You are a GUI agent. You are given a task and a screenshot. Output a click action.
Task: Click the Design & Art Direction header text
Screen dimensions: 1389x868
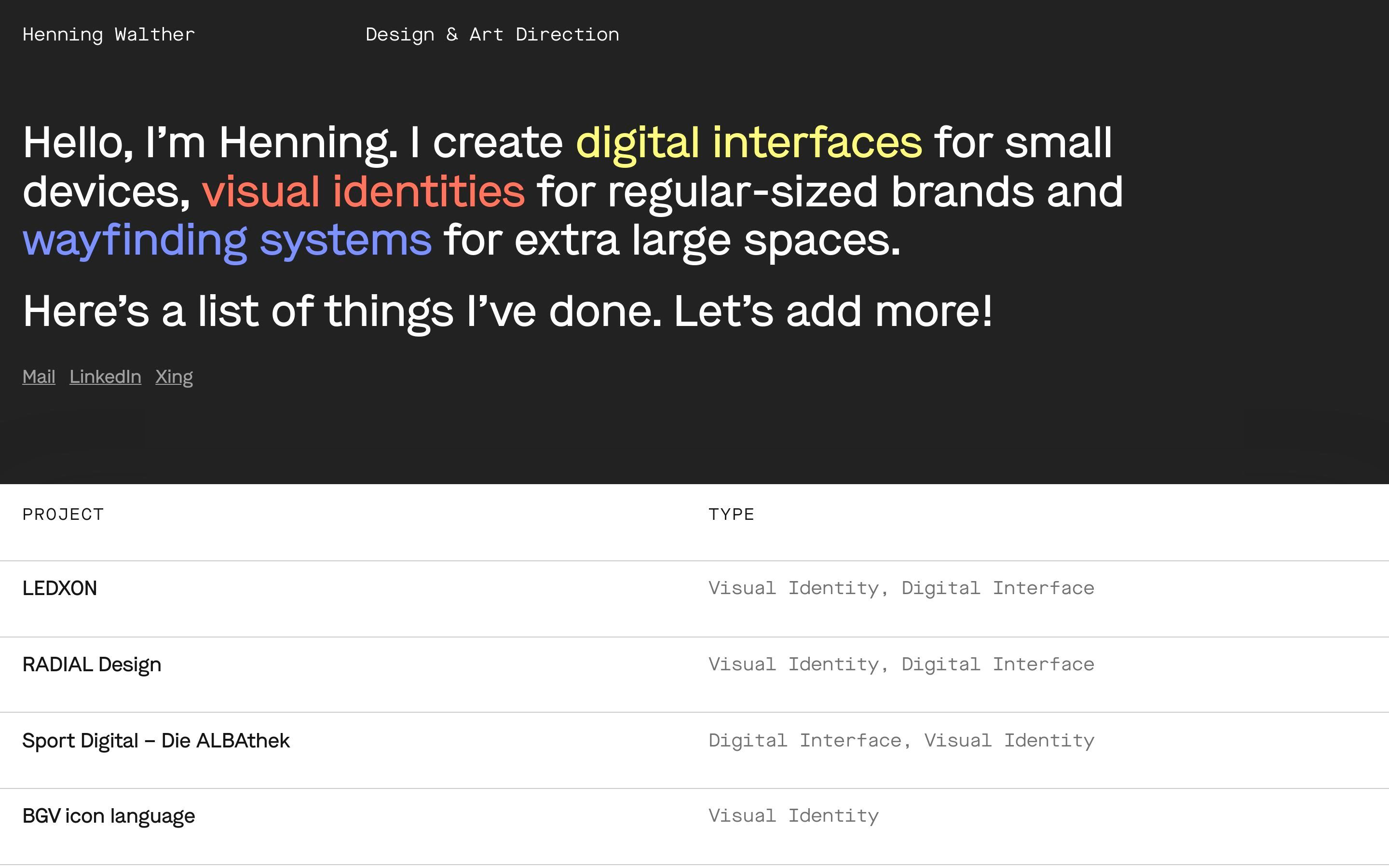point(492,35)
